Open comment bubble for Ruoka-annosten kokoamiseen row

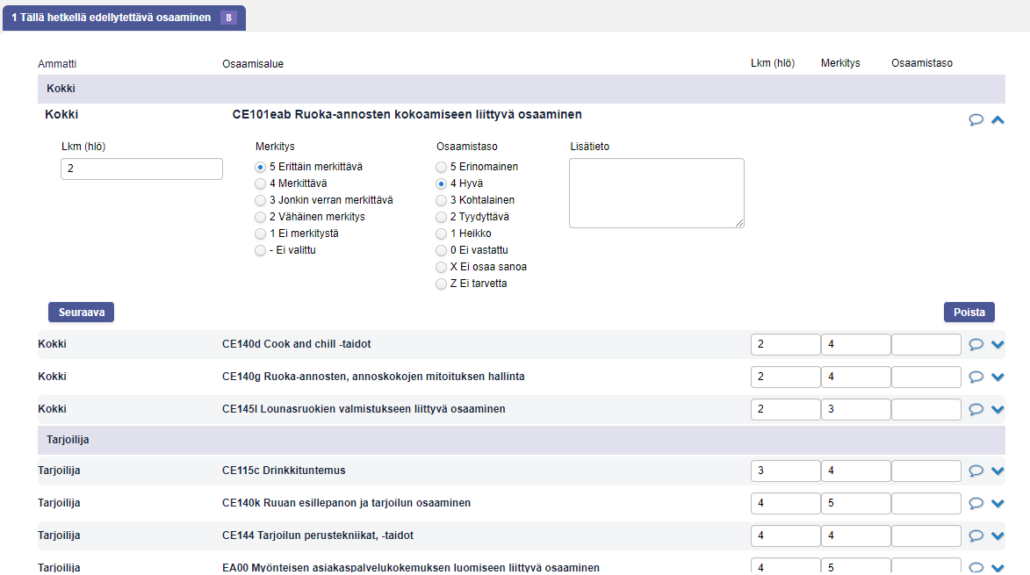point(976,120)
